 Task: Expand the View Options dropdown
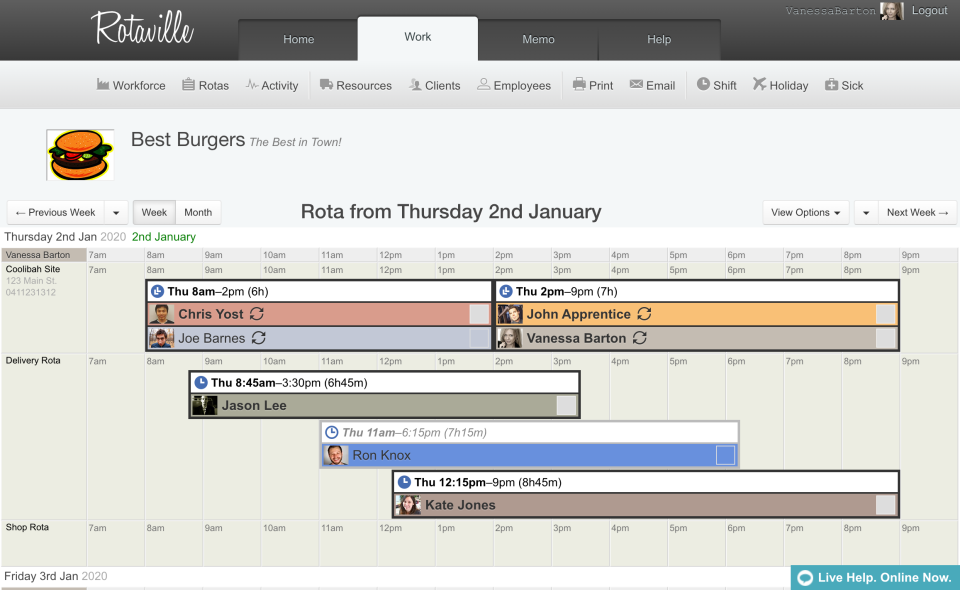[x=805, y=212]
